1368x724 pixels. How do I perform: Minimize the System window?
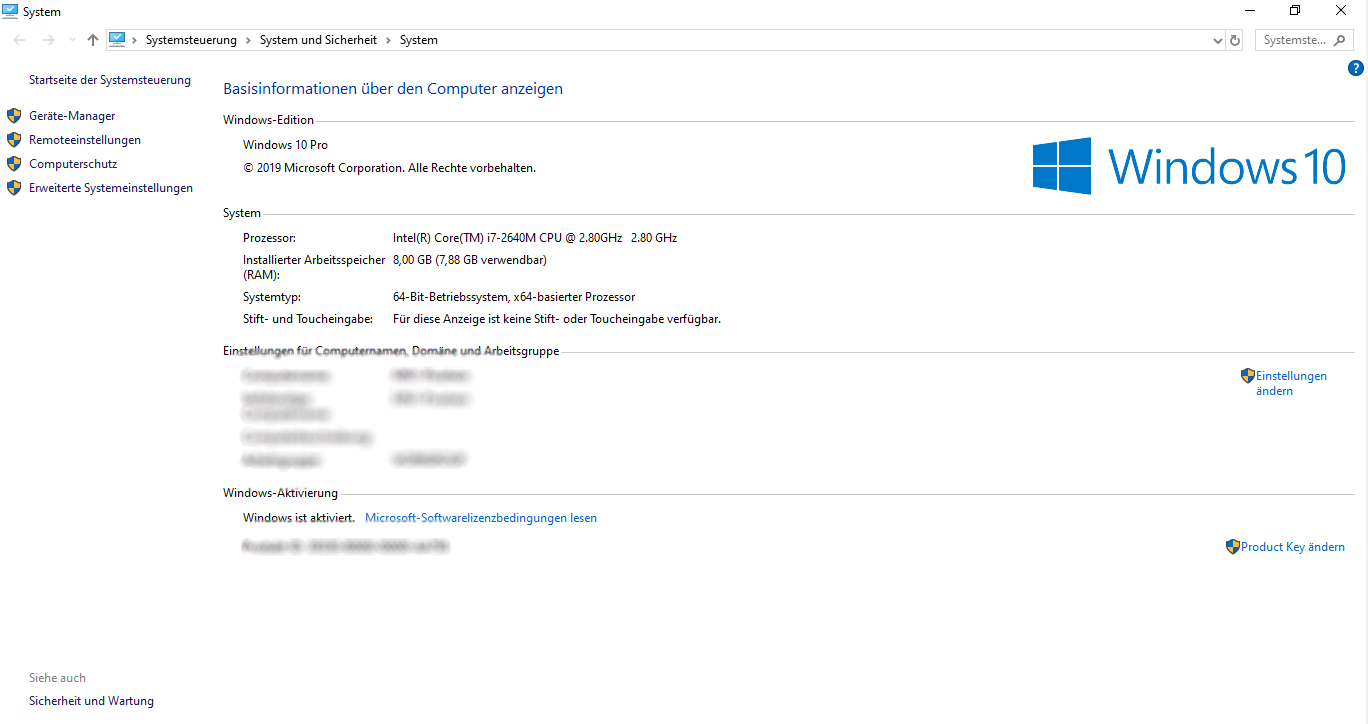1250,10
